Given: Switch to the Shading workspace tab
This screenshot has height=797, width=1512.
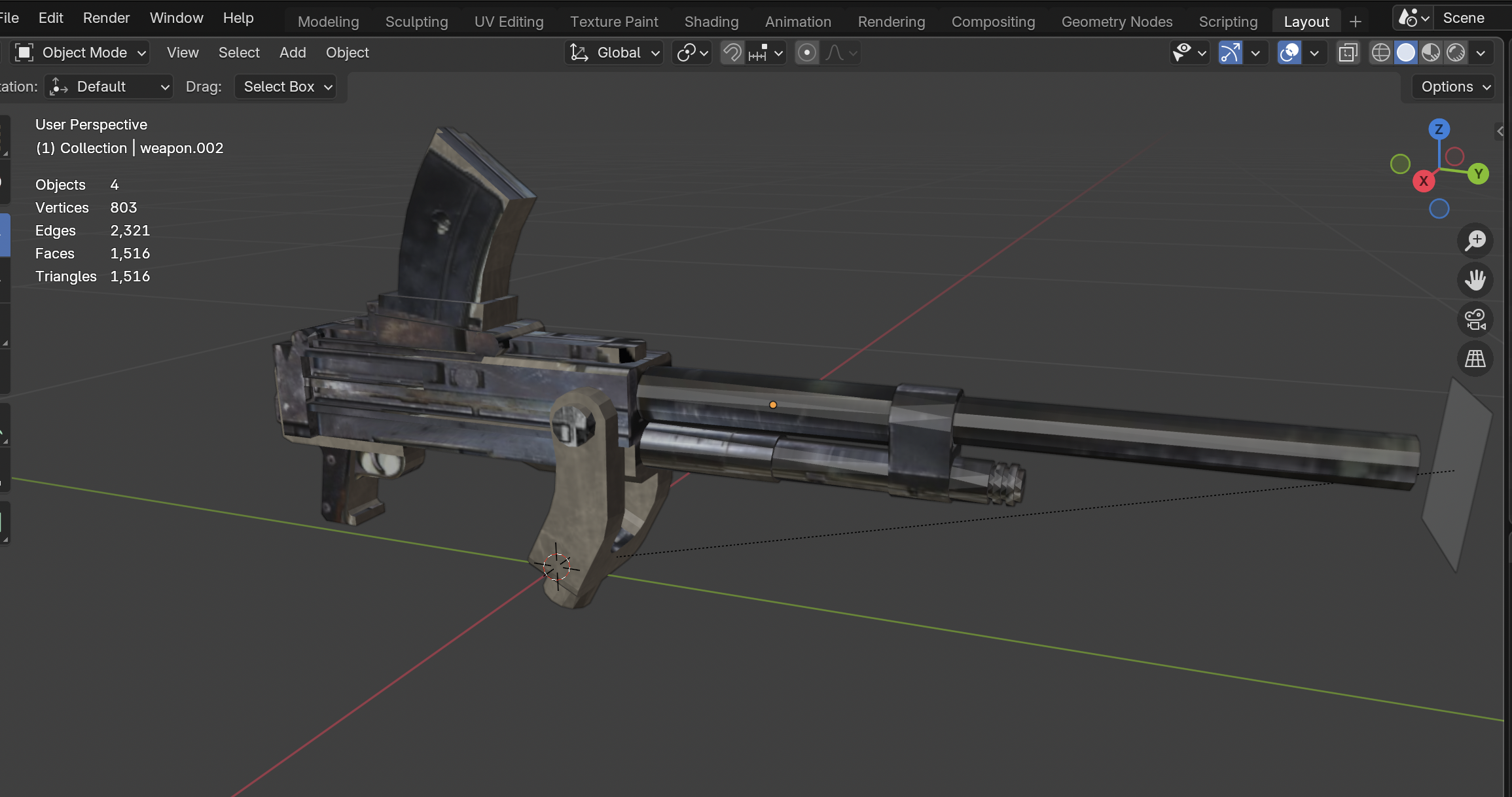Looking at the screenshot, I should click(x=711, y=22).
